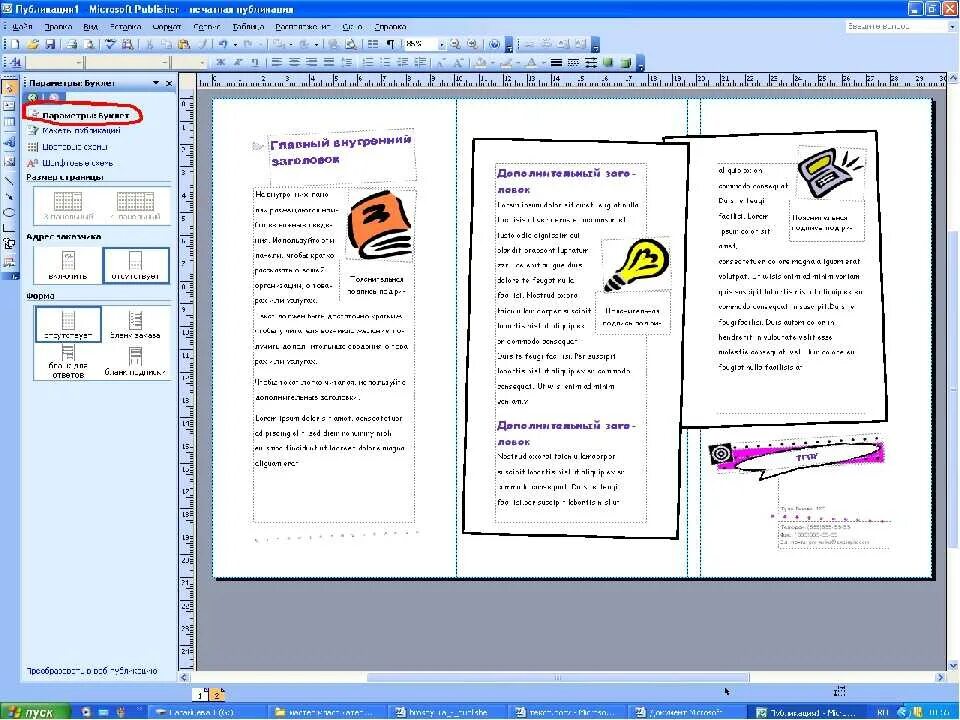The image size is (960, 720).
Task: Select the Oval drawing tool
Action: (x=9, y=212)
